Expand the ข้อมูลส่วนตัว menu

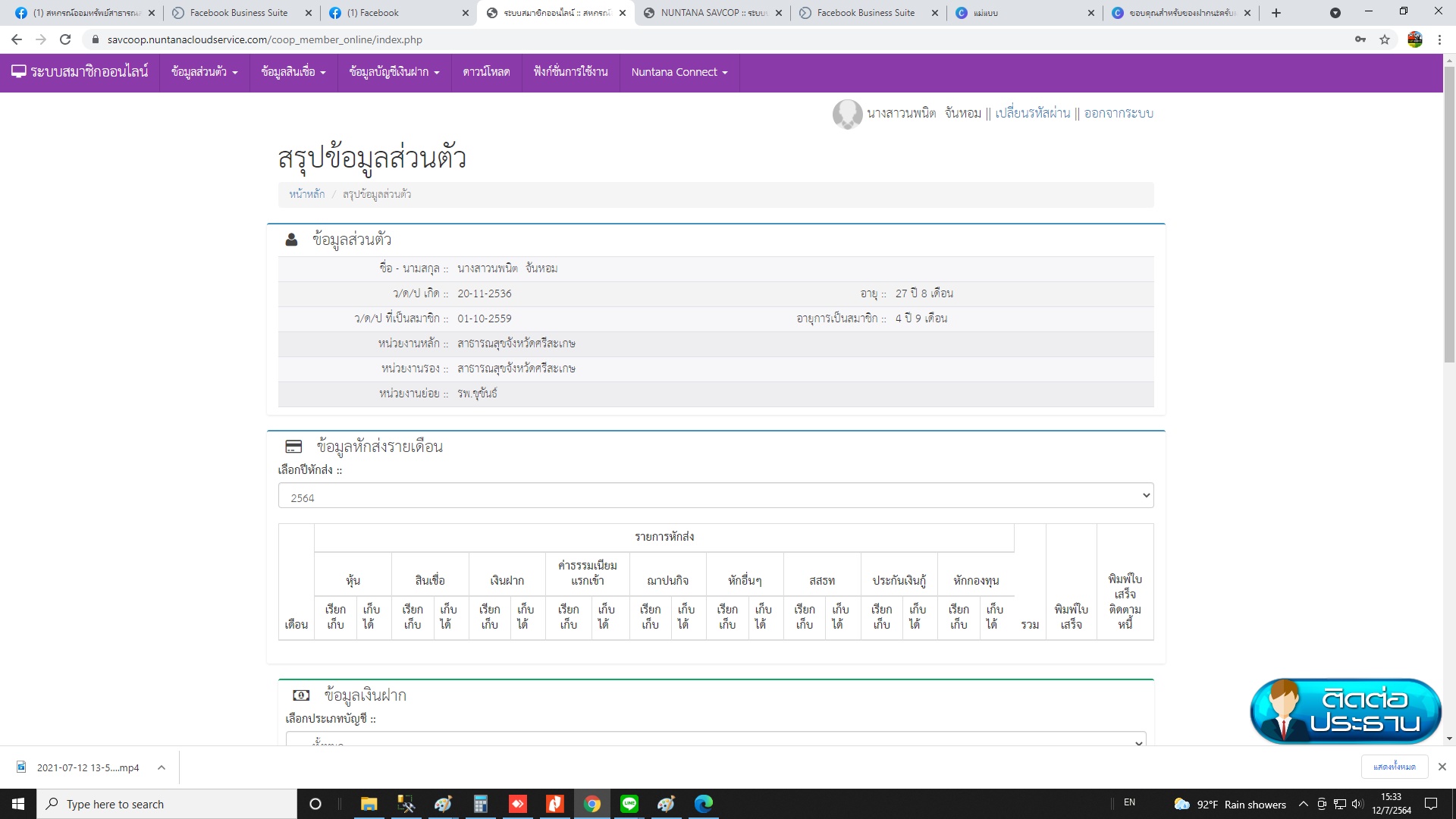205,72
